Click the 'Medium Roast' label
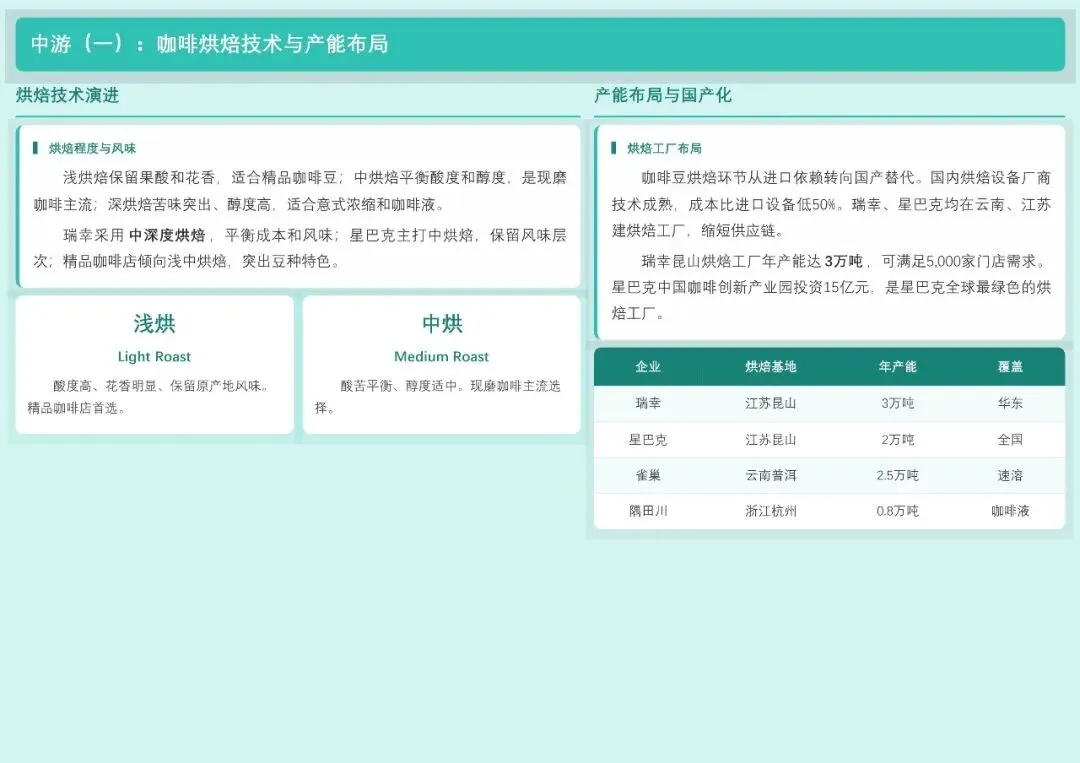The height and width of the screenshot is (763, 1080). click(x=442, y=357)
